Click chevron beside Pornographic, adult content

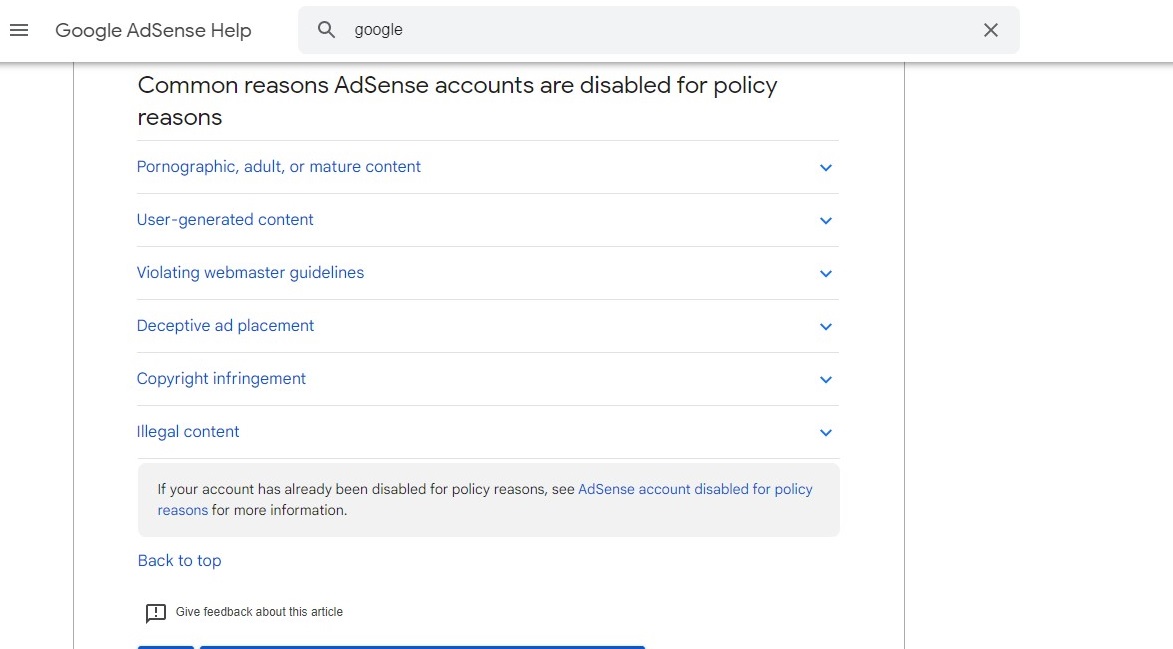(x=826, y=167)
